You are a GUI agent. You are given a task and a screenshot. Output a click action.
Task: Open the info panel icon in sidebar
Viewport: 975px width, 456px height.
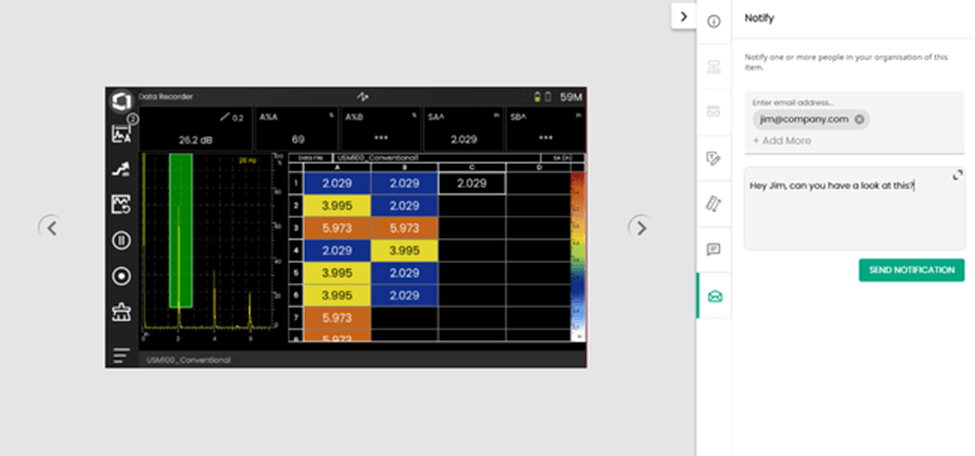(714, 21)
